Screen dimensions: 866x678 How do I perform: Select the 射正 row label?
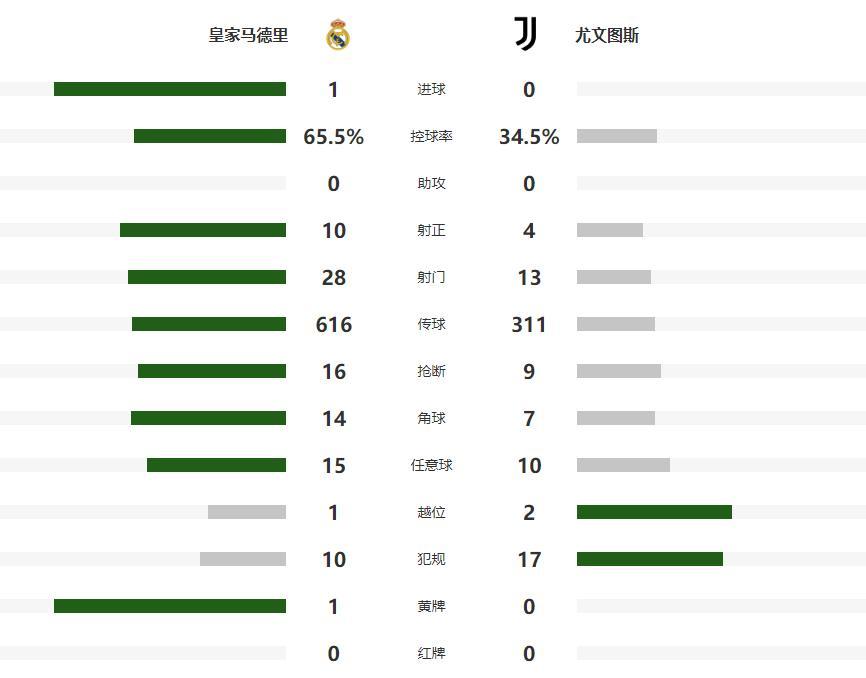pos(431,231)
